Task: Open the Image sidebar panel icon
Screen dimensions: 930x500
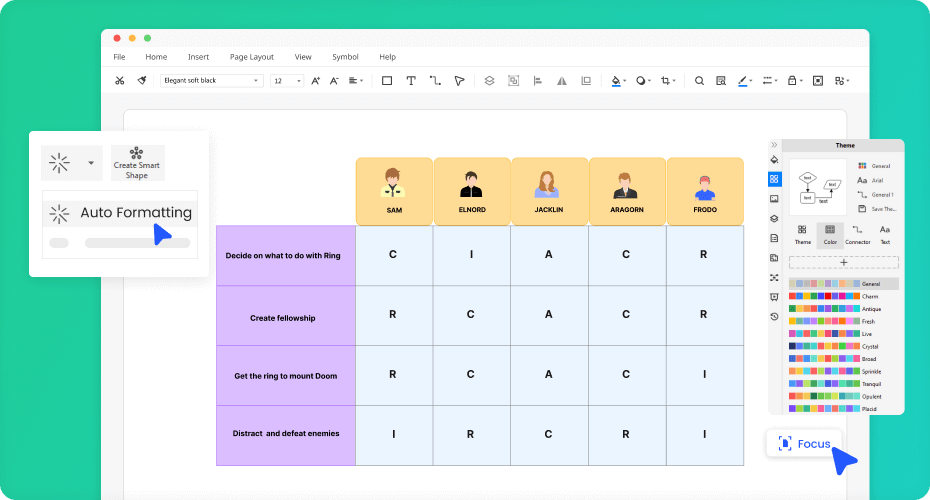Action: [774, 199]
